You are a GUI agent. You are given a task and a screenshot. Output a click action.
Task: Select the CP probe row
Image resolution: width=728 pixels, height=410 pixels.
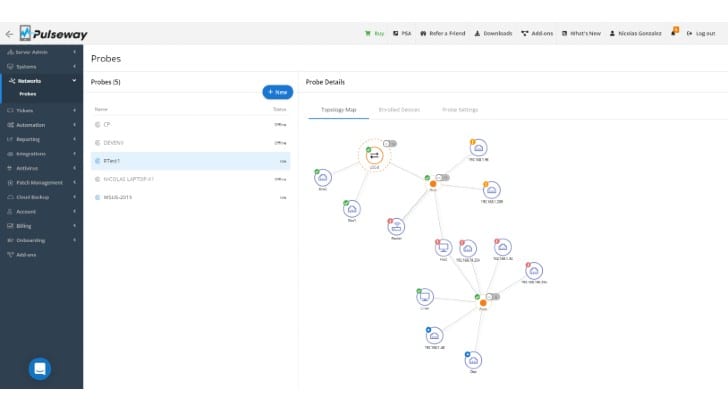tap(190, 124)
